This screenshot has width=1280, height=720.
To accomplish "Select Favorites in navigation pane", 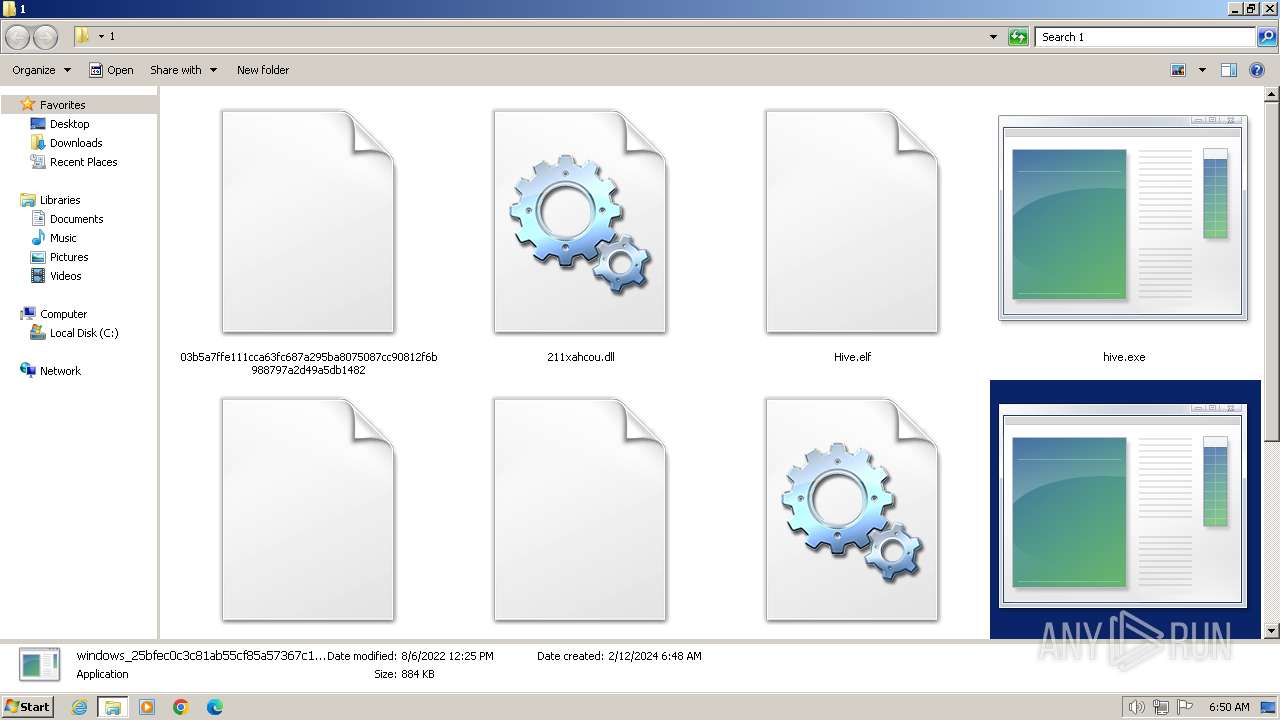I will (x=62, y=105).
